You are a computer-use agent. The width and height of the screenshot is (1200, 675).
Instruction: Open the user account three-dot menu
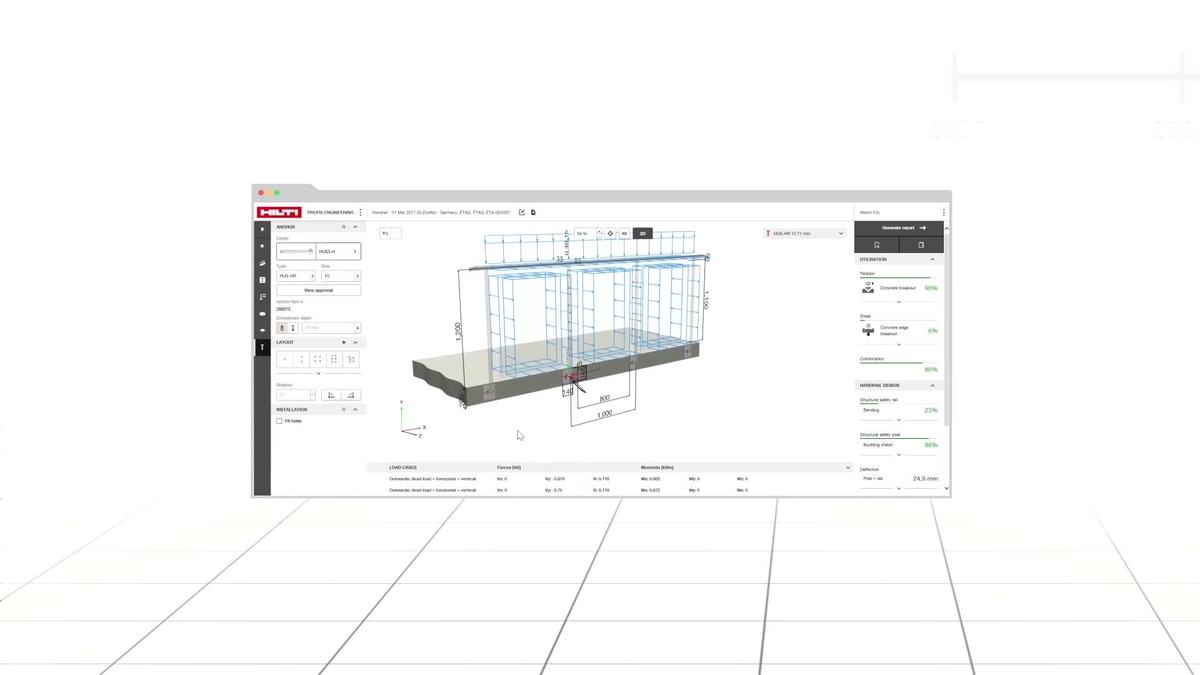(x=943, y=212)
